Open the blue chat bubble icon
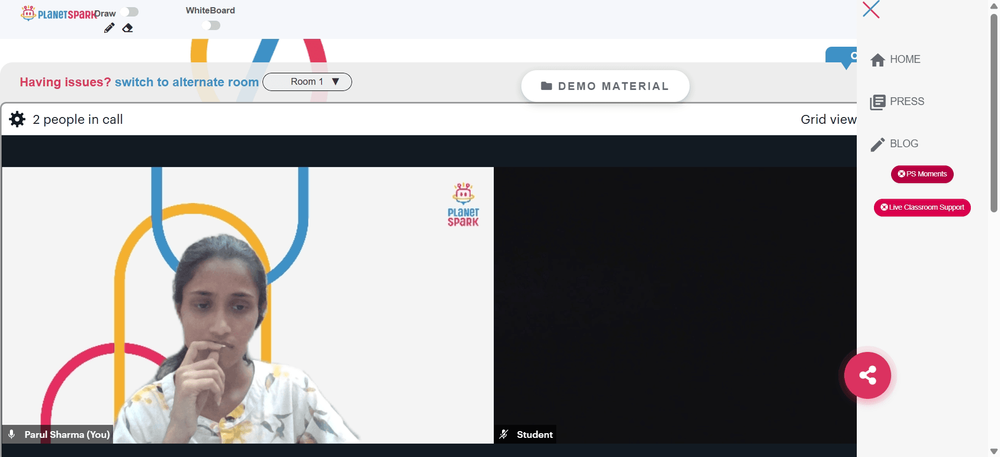The height and width of the screenshot is (457, 1000). pyautogui.click(x=841, y=57)
